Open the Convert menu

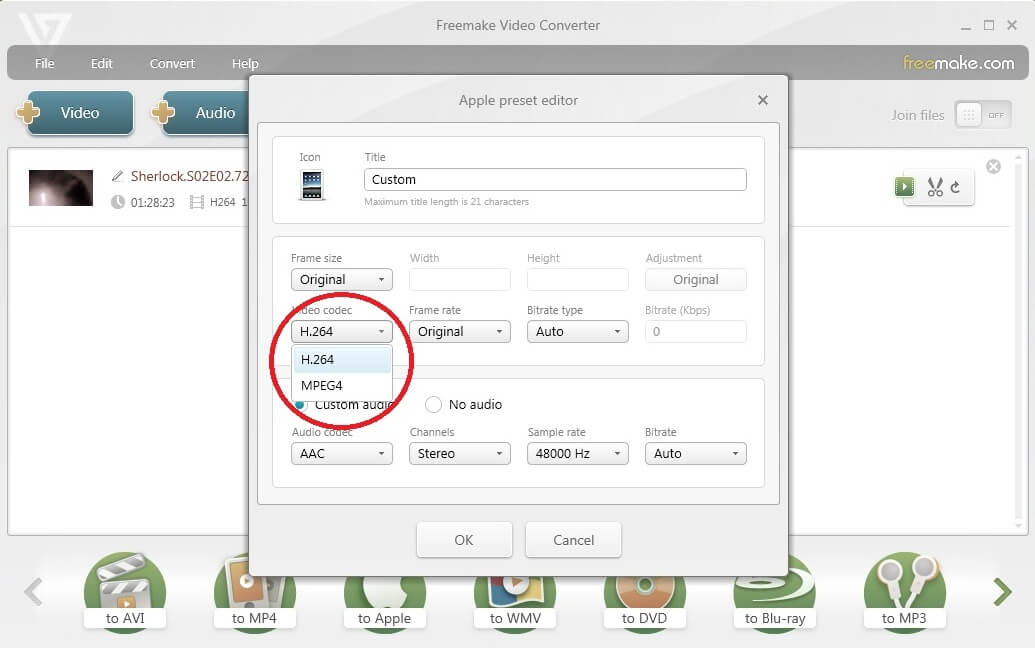click(172, 63)
